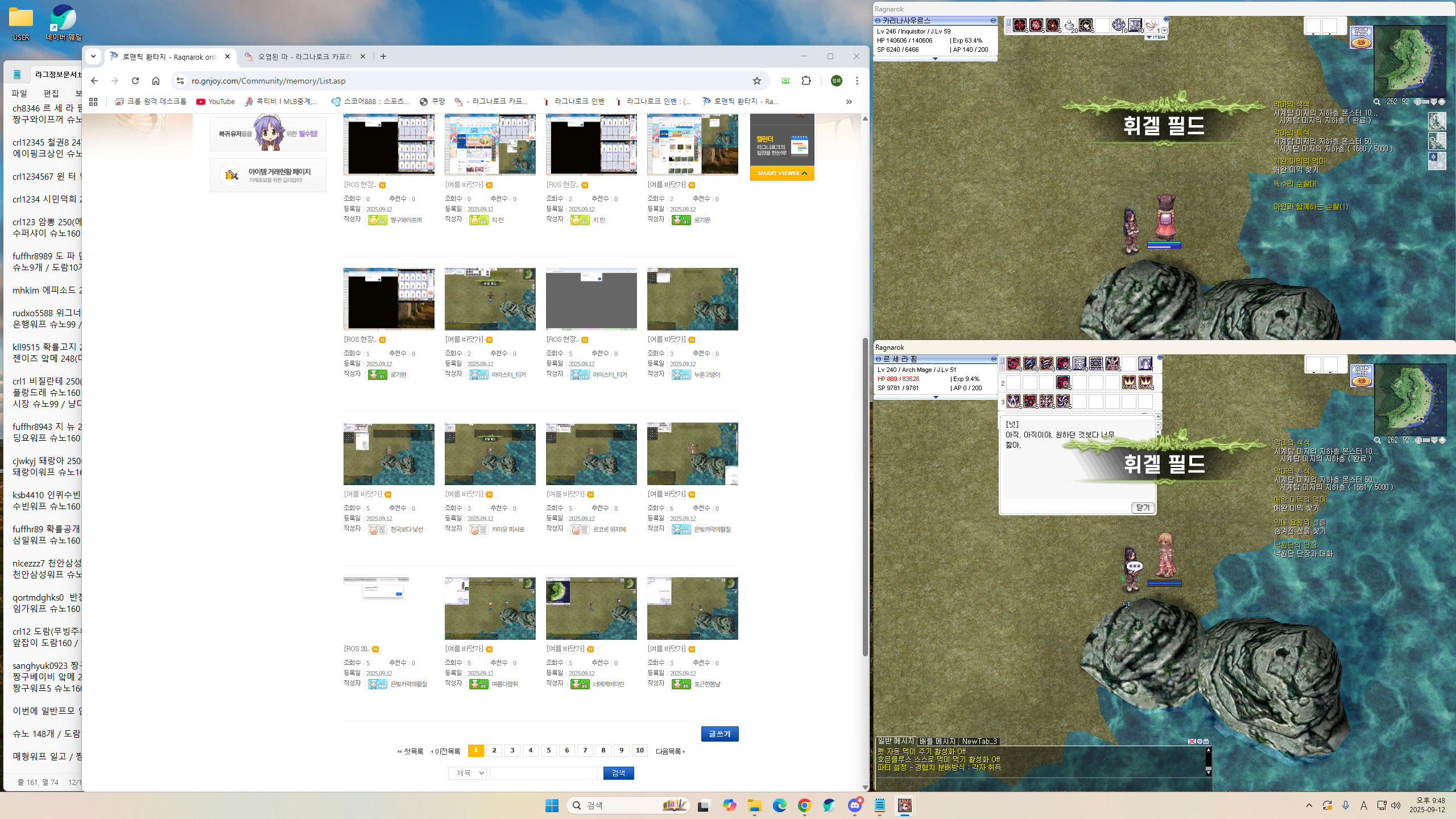Use potion hotkey item with count 20

1069,26
